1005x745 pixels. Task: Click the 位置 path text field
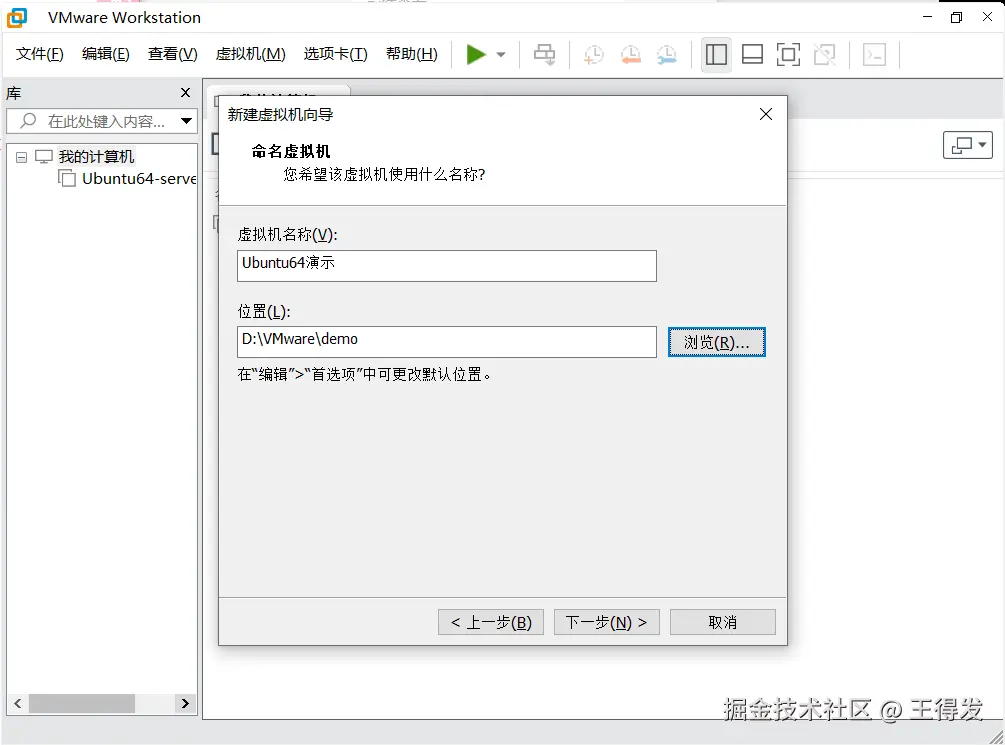point(447,342)
